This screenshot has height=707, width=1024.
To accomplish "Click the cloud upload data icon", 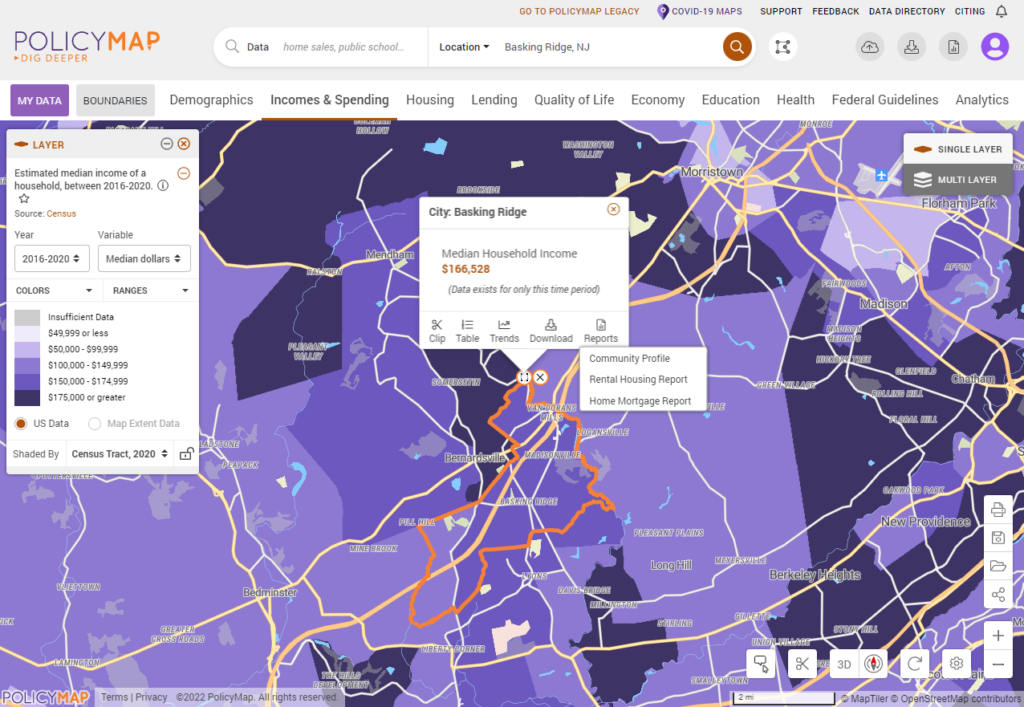I will pos(870,47).
